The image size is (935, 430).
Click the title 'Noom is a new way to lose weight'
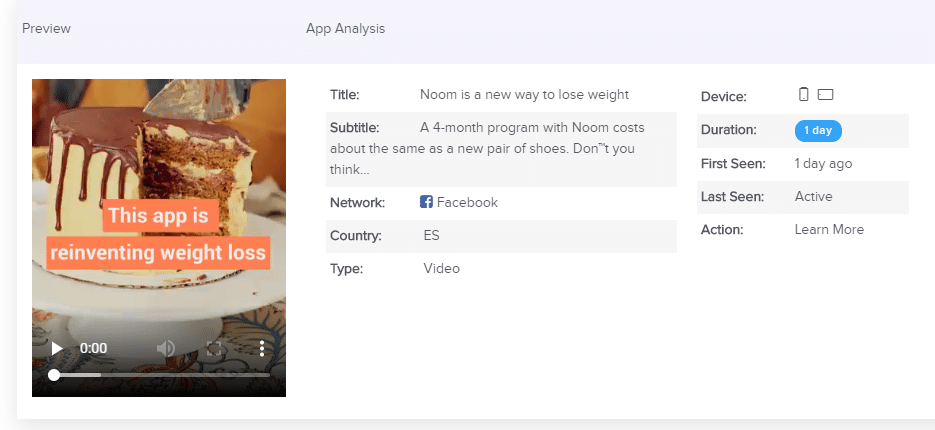pos(524,94)
